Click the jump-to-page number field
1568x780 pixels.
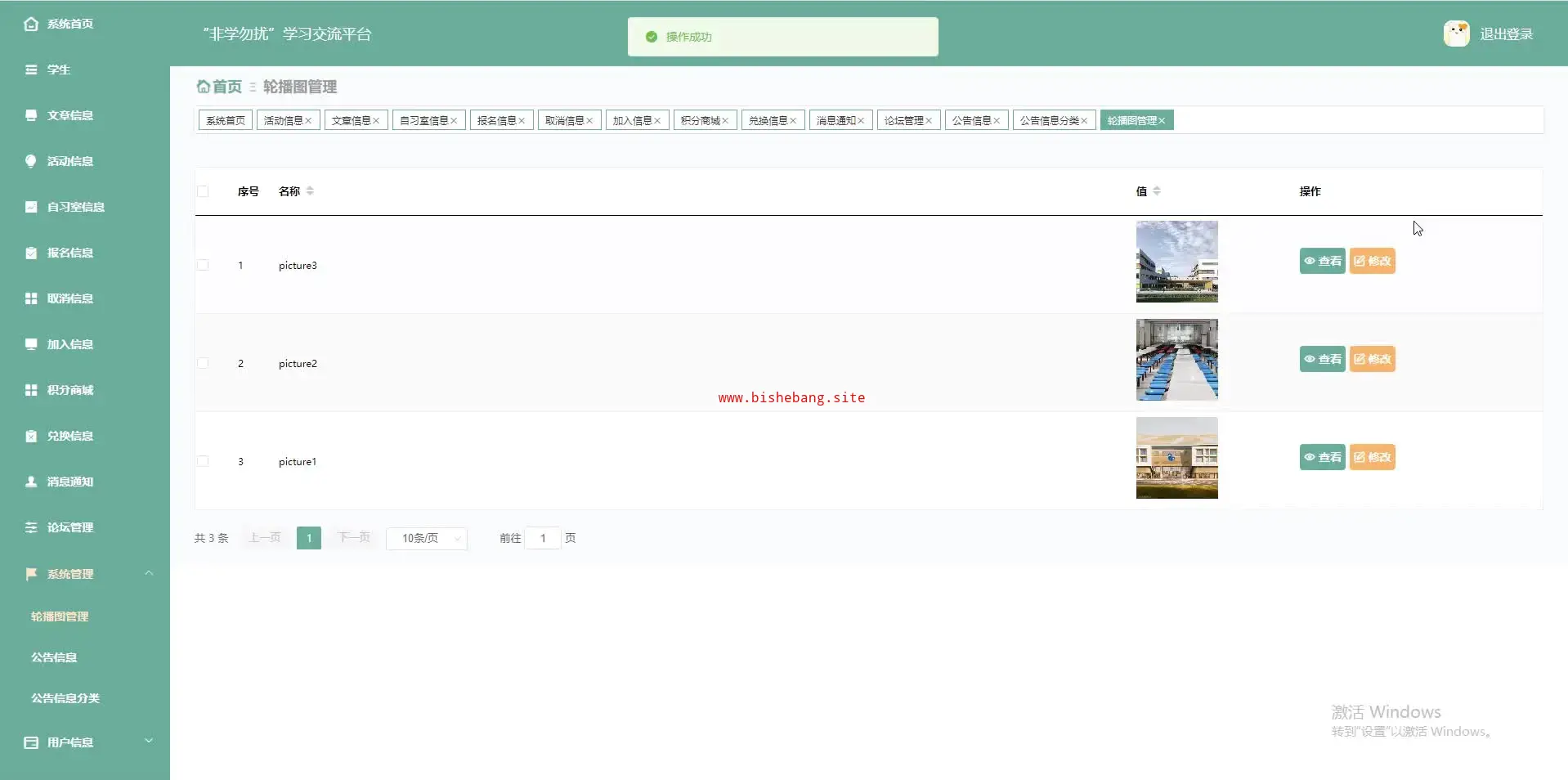(x=543, y=538)
